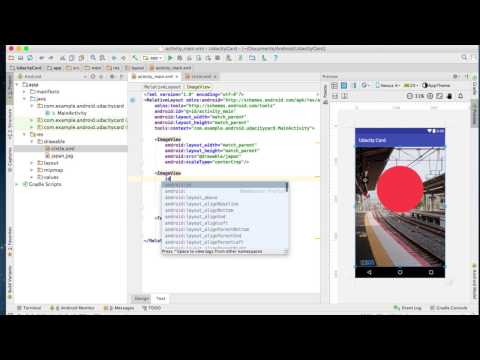
Task: Click the Paste icon in toolbar
Action: 81,58
